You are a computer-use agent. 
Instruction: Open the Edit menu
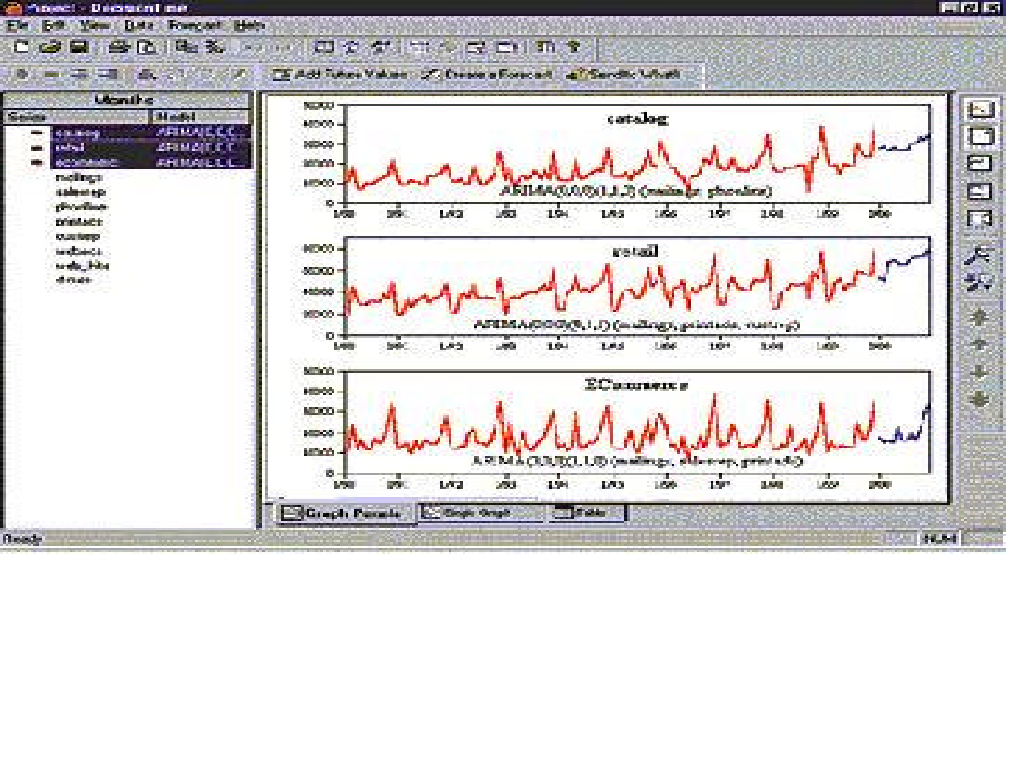[x=53, y=25]
